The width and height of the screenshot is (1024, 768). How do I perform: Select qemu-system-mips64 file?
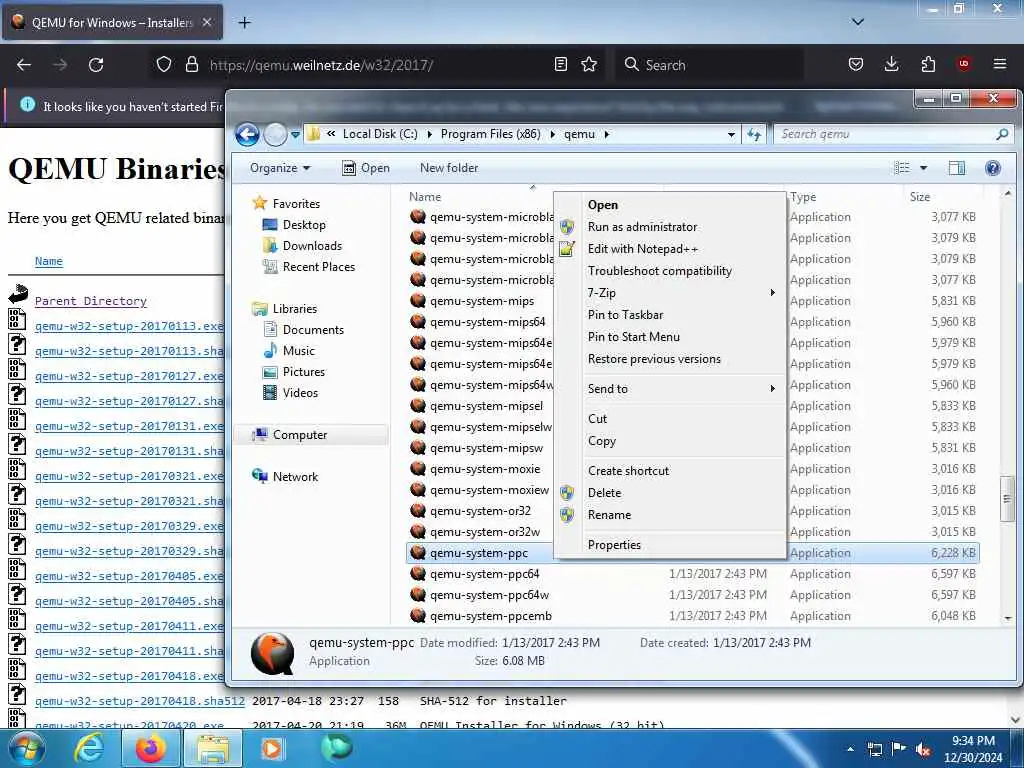click(487, 322)
